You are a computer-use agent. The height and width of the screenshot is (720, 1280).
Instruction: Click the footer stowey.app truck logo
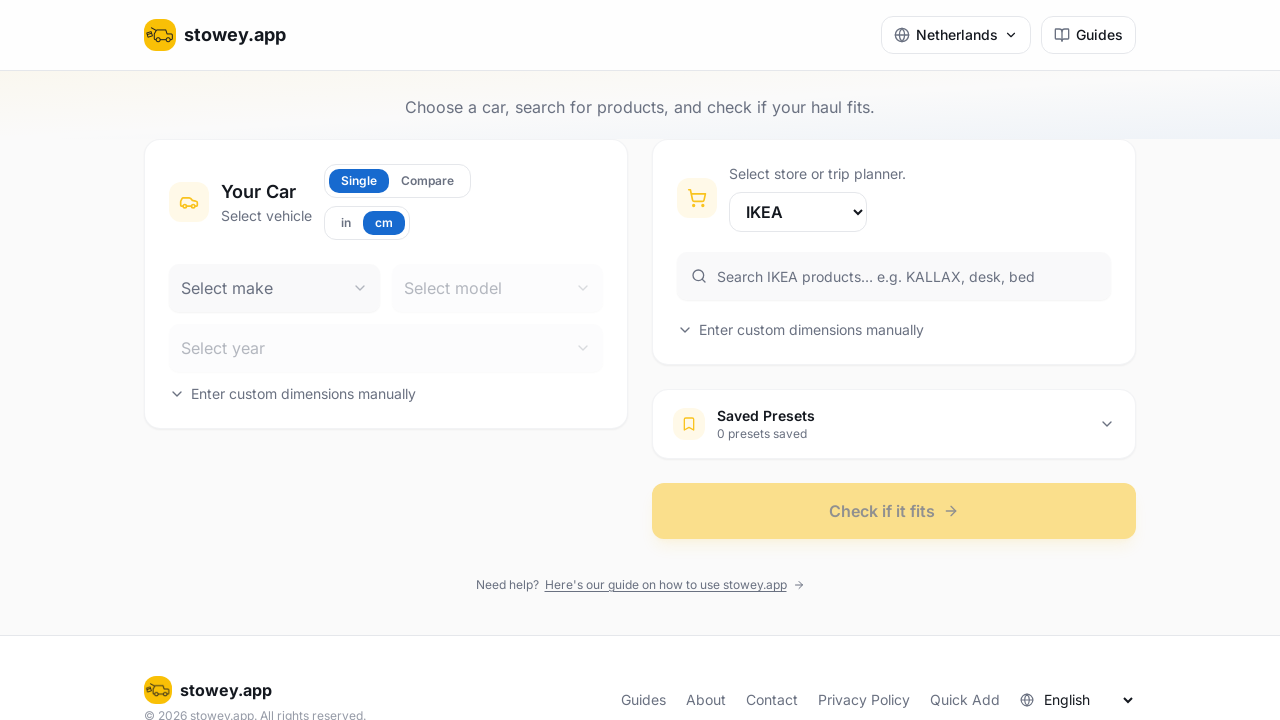click(158, 690)
